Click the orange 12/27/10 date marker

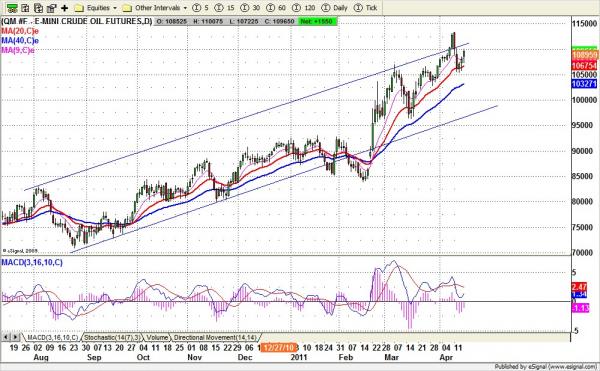pos(278,348)
